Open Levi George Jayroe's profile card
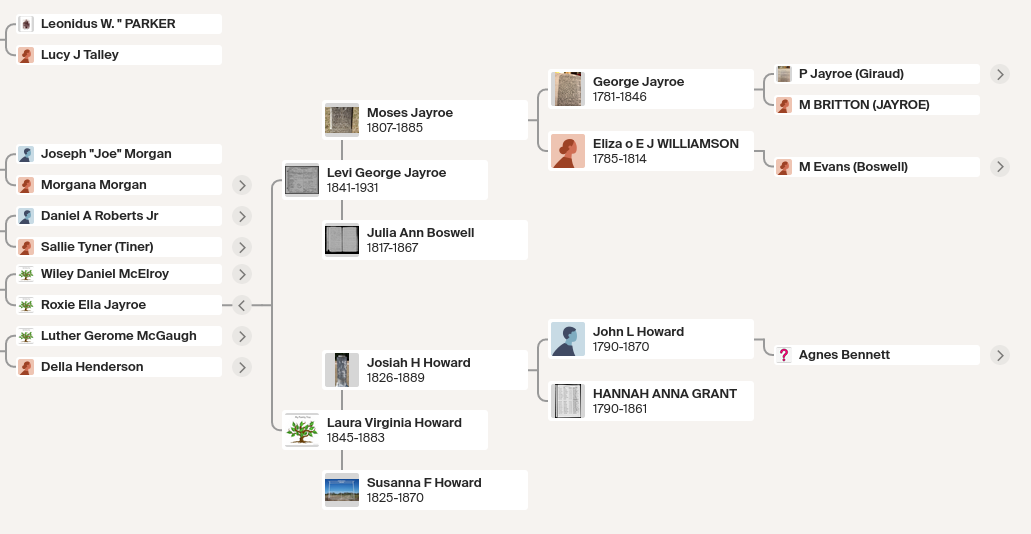This screenshot has width=1031, height=534. click(385, 180)
